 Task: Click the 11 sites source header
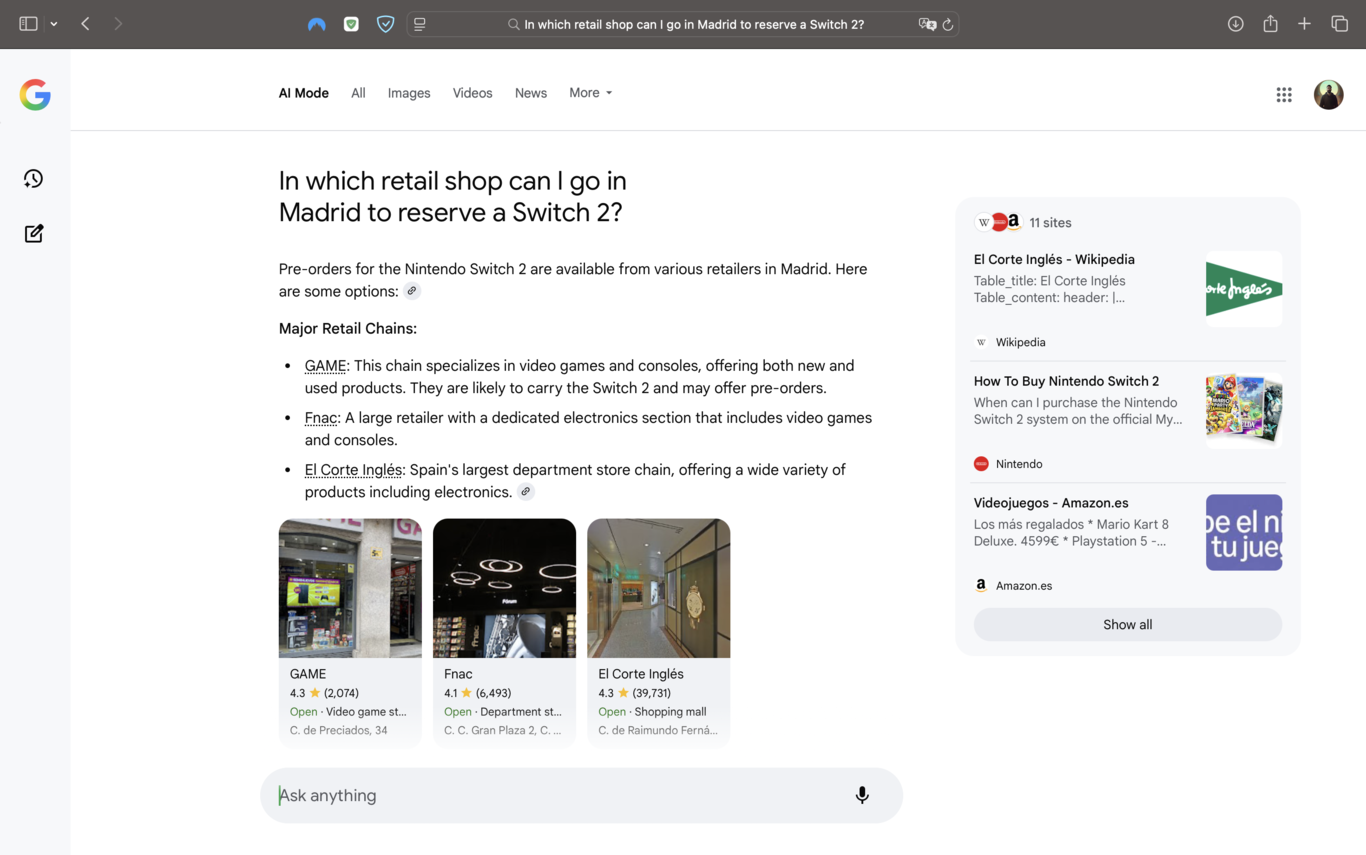(x=1024, y=223)
